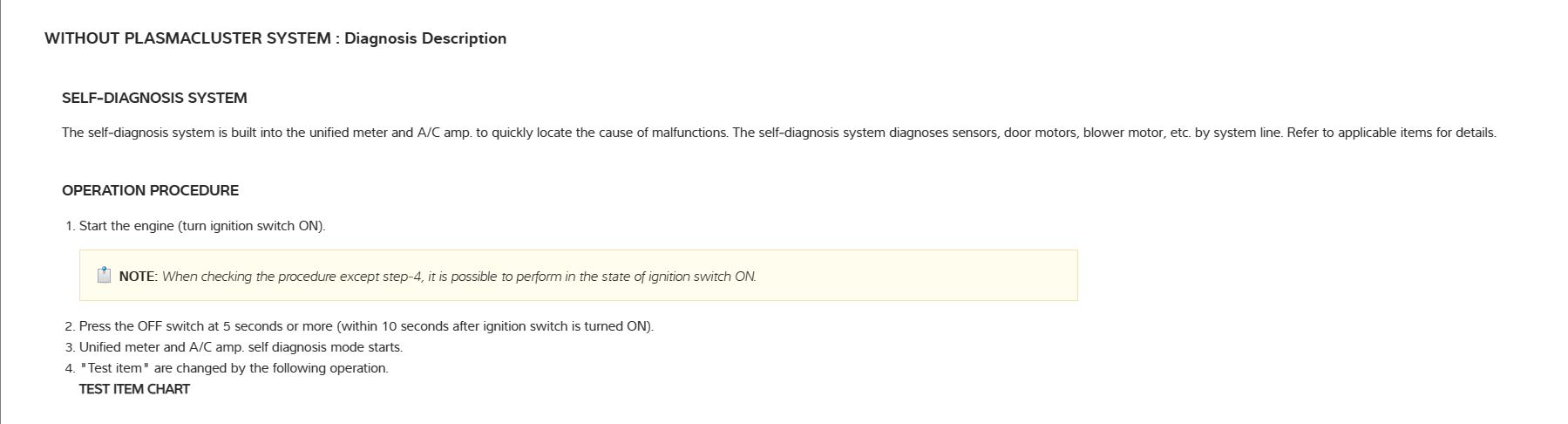Click 'Refer to applicable items for details.' sentence
The height and width of the screenshot is (424, 1568).
pos(1391,133)
